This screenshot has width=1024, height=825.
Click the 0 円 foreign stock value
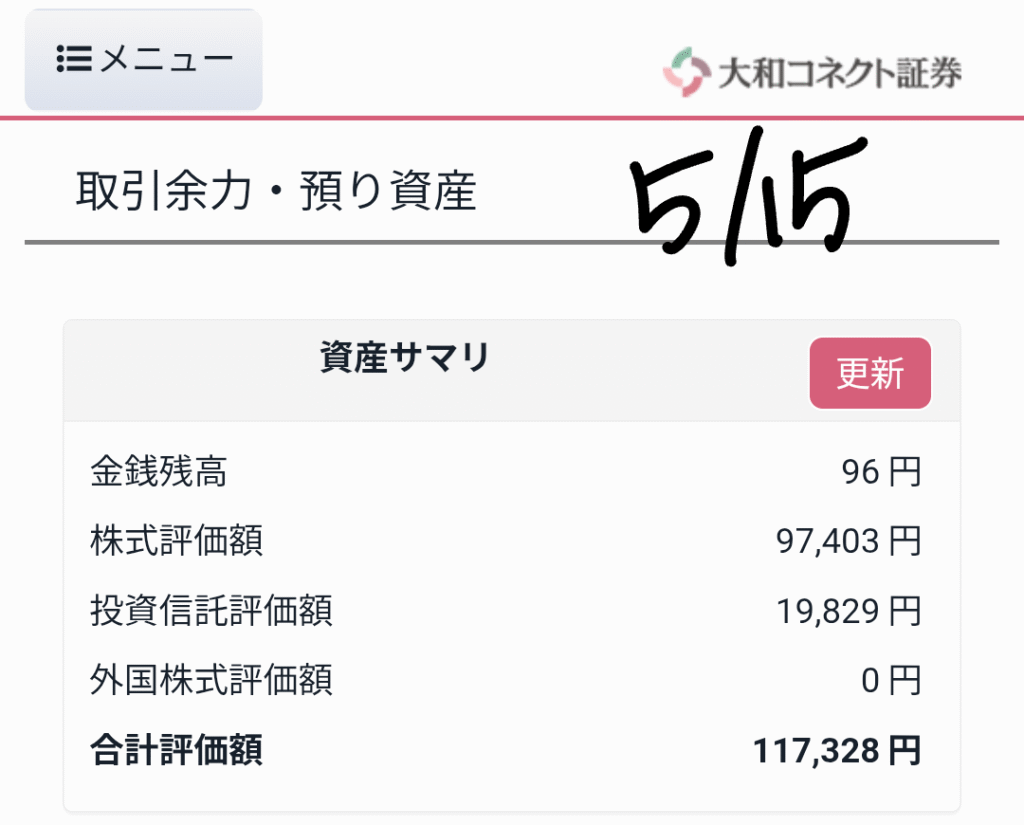click(x=891, y=681)
